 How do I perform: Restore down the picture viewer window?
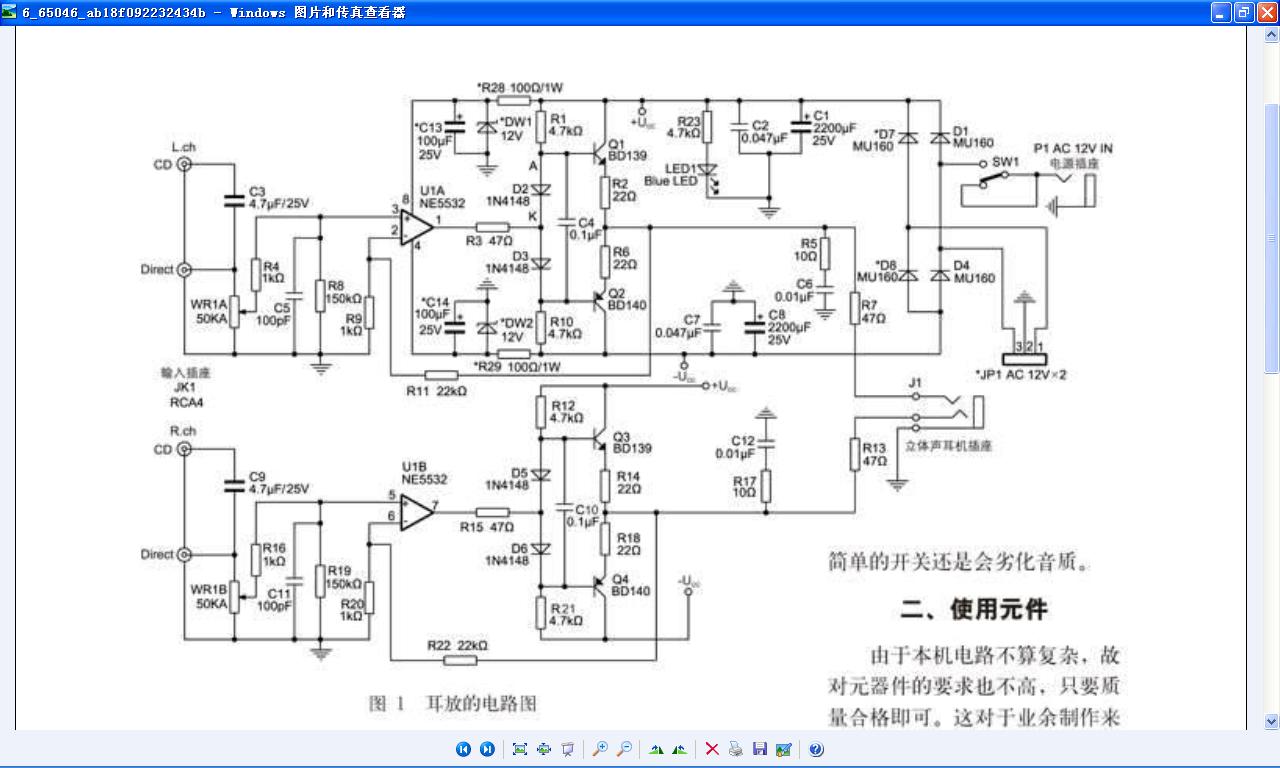pyautogui.click(x=1244, y=12)
